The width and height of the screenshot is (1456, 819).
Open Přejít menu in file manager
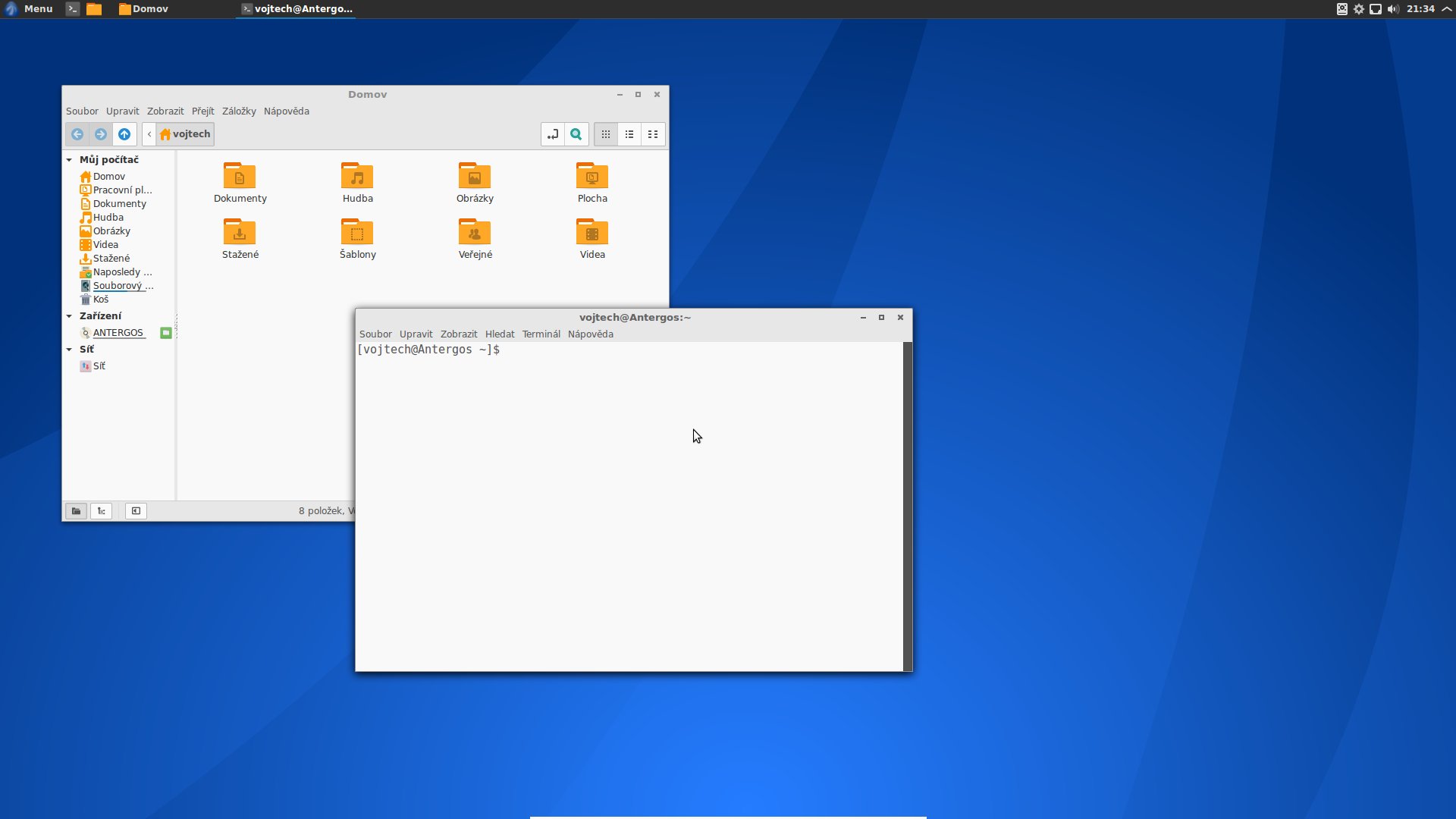202,111
